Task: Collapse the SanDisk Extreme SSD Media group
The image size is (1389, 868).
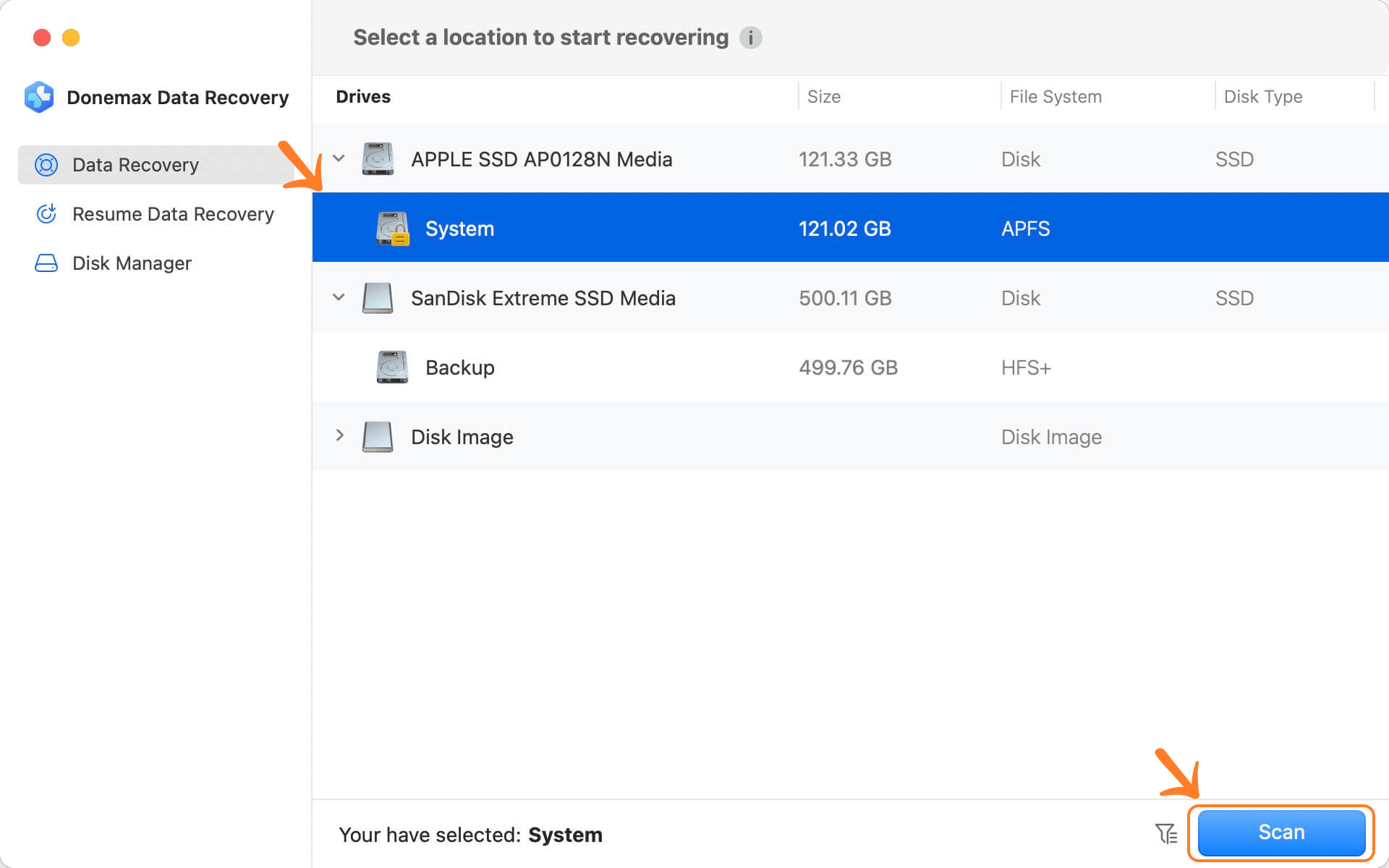Action: (339, 297)
